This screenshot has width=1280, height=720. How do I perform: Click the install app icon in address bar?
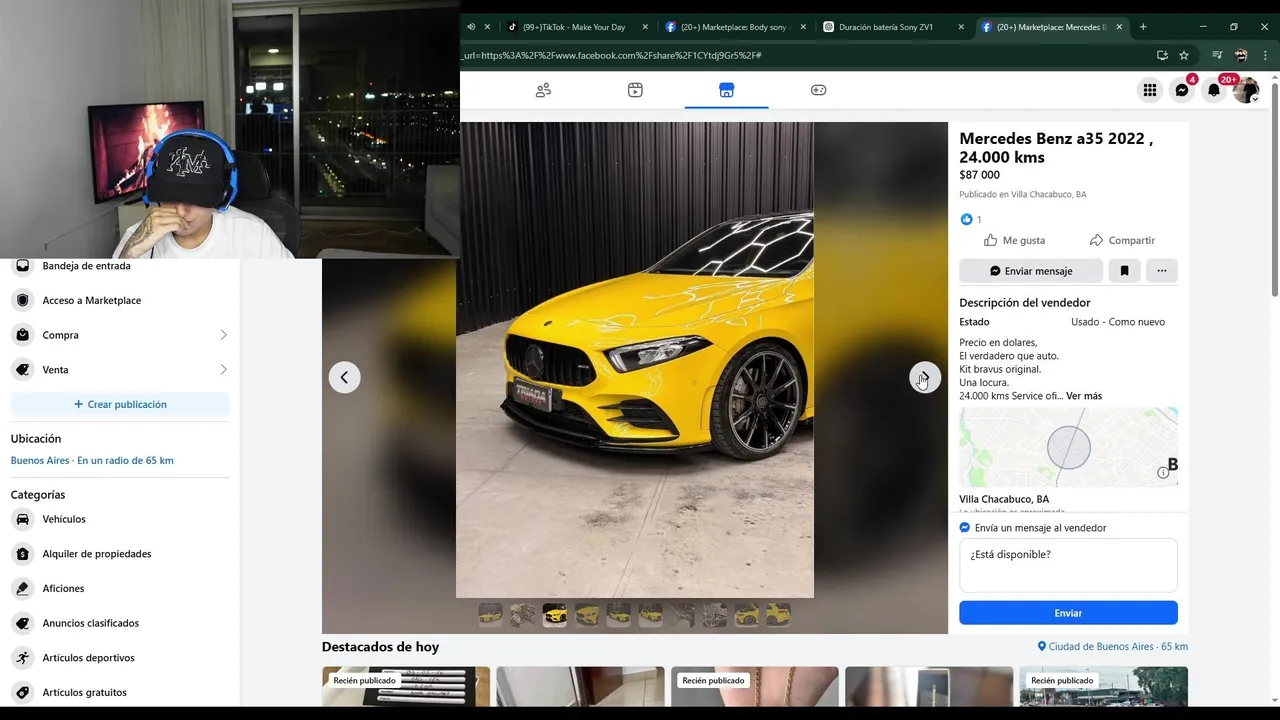point(1162,55)
